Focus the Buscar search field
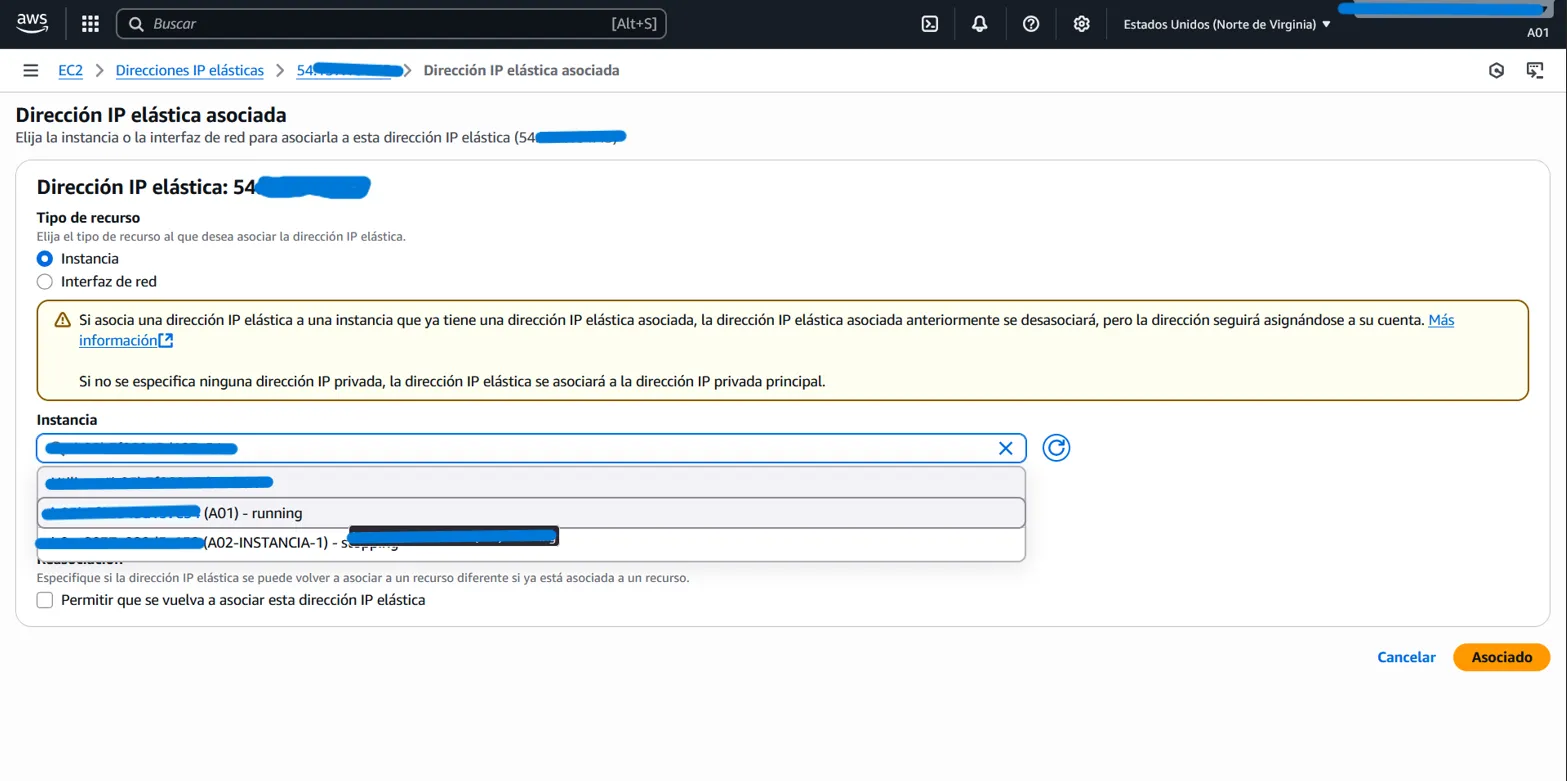This screenshot has width=1567, height=781. 380,24
